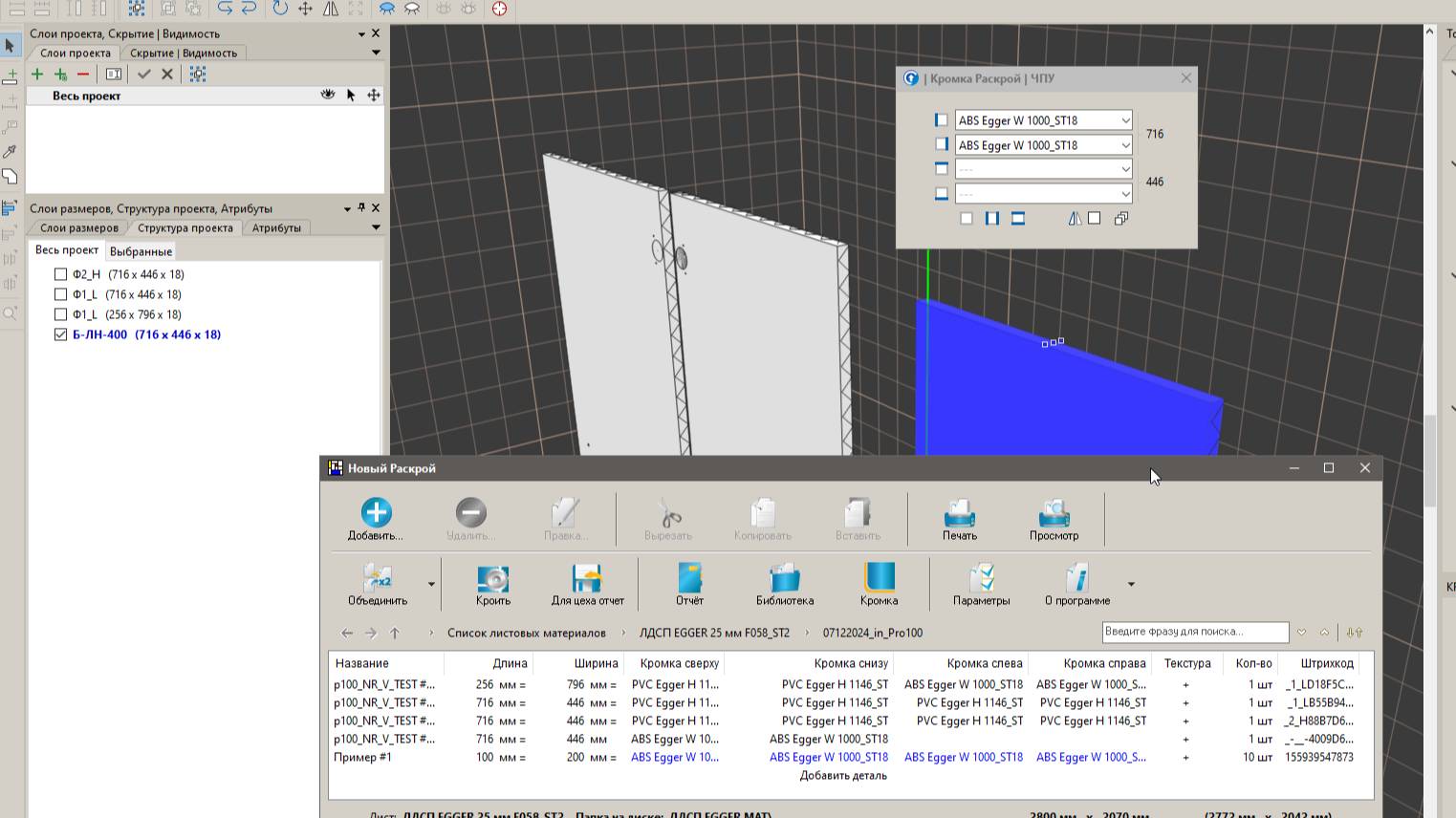Image resolution: width=1456 pixels, height=818 pixels.
Task: Expand first ABS Egger W 1000_ST18 dropdown
Action: click(1125, 120)
